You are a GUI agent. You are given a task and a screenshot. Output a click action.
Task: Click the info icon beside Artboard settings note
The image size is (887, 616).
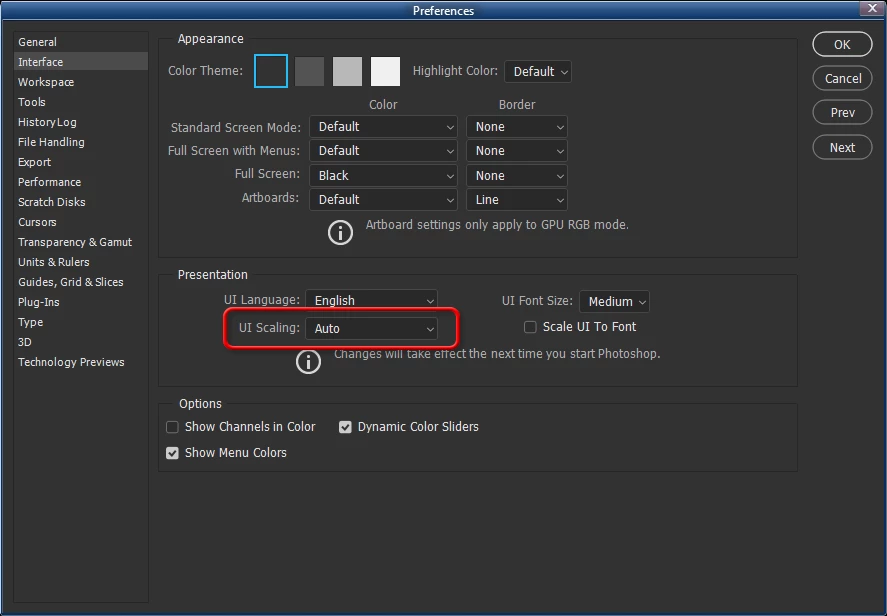(x=340, y=232)
